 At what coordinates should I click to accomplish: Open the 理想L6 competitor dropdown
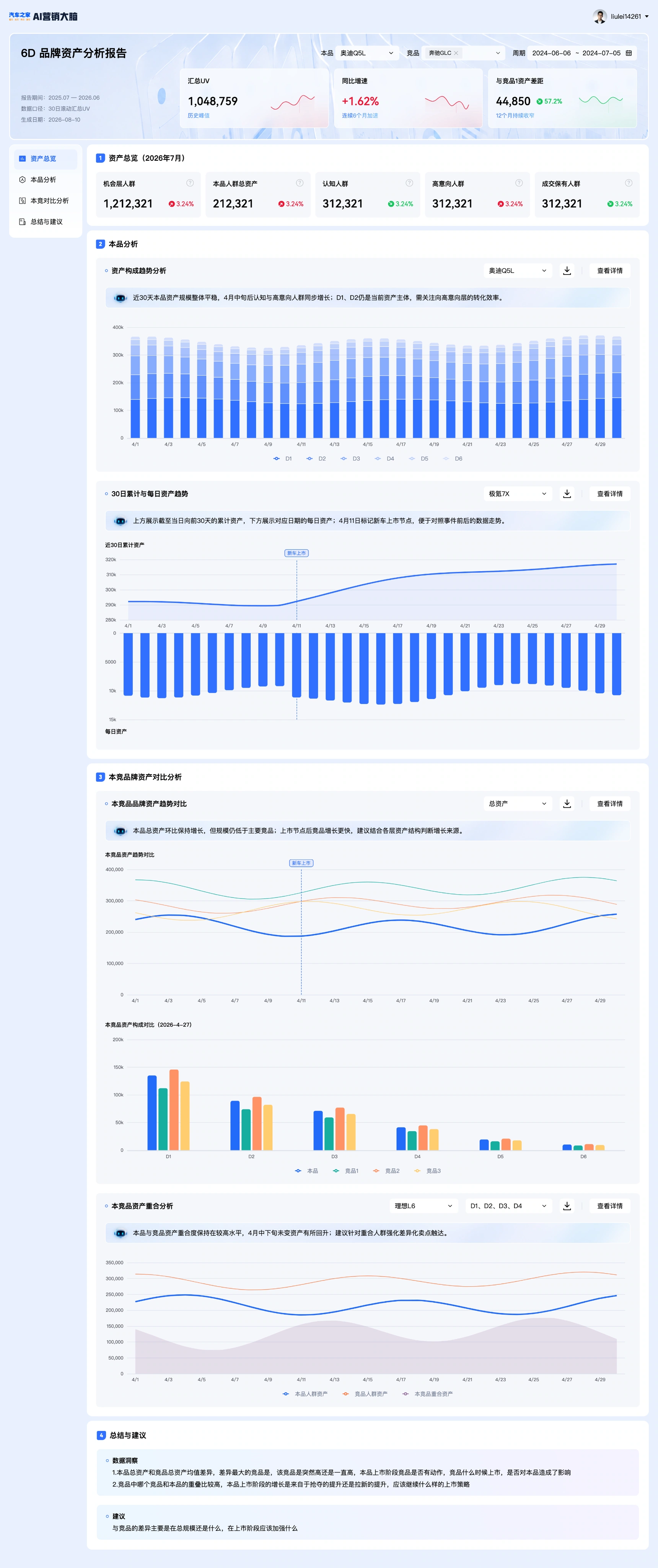424,1206
